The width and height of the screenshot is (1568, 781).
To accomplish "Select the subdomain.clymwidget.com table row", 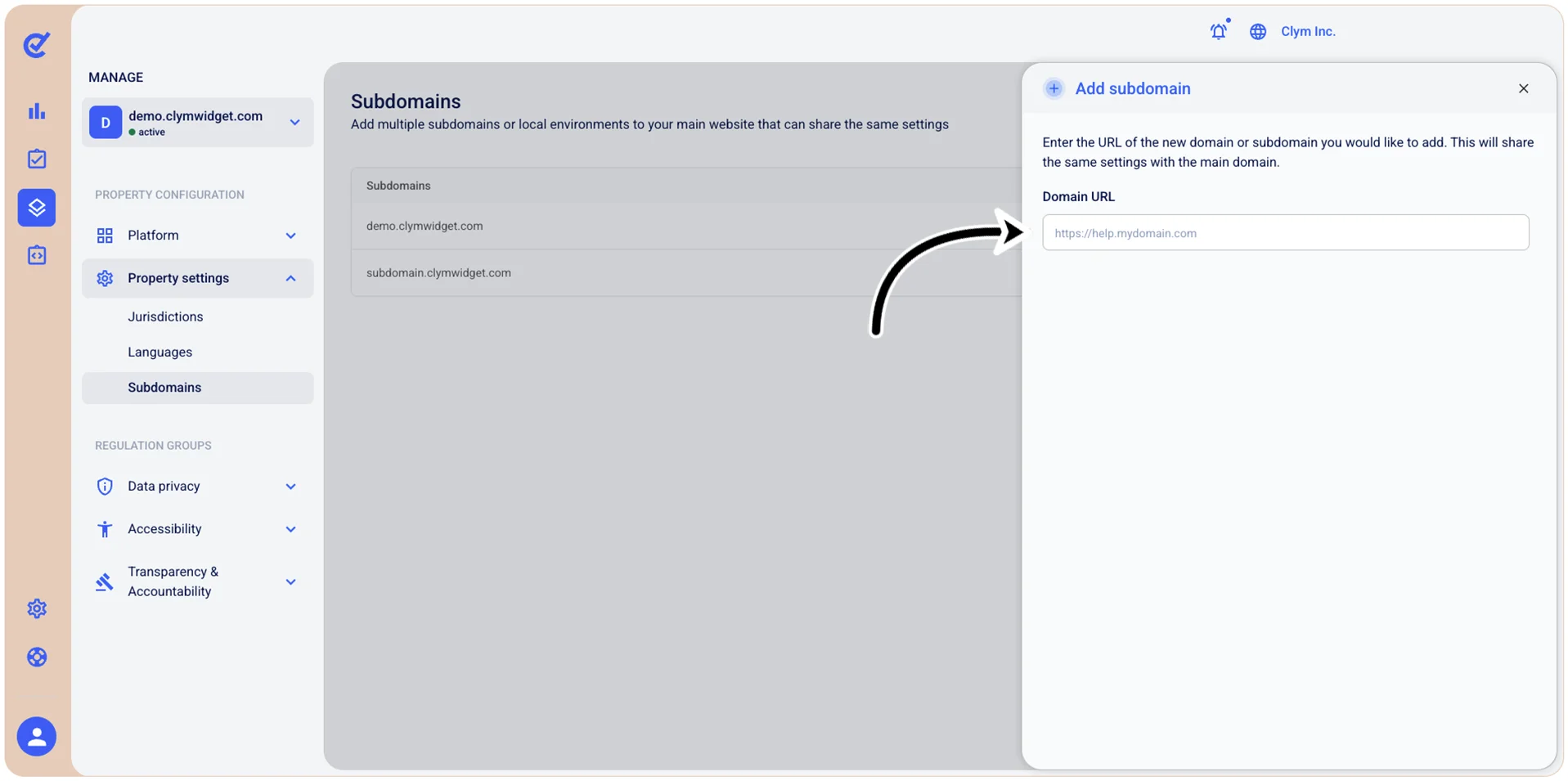I will pyautogui.click(x=686, y=273).
